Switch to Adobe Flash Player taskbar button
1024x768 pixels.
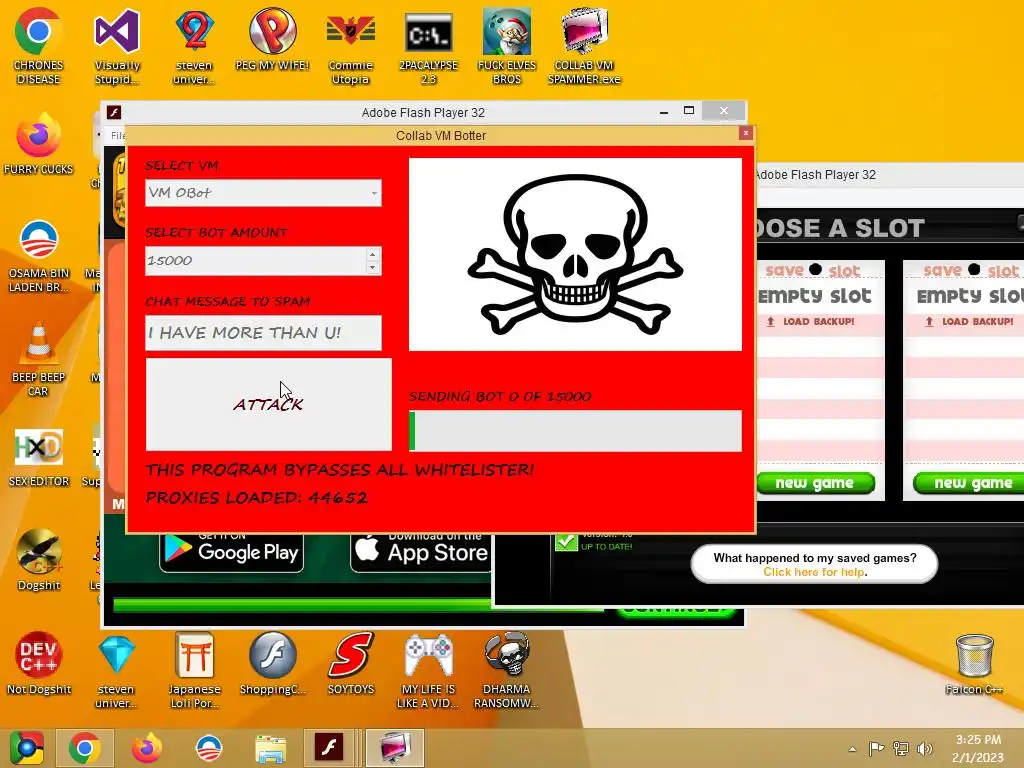[x=330, y=748]
